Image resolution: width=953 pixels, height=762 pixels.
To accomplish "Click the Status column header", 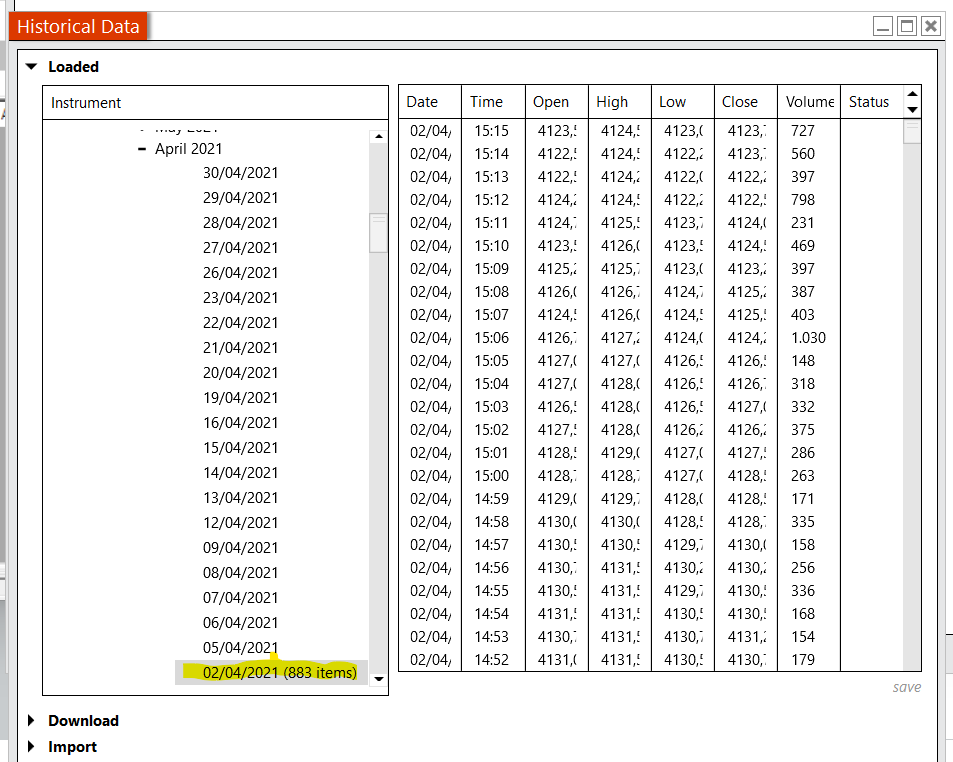I will tap(872, 101).
